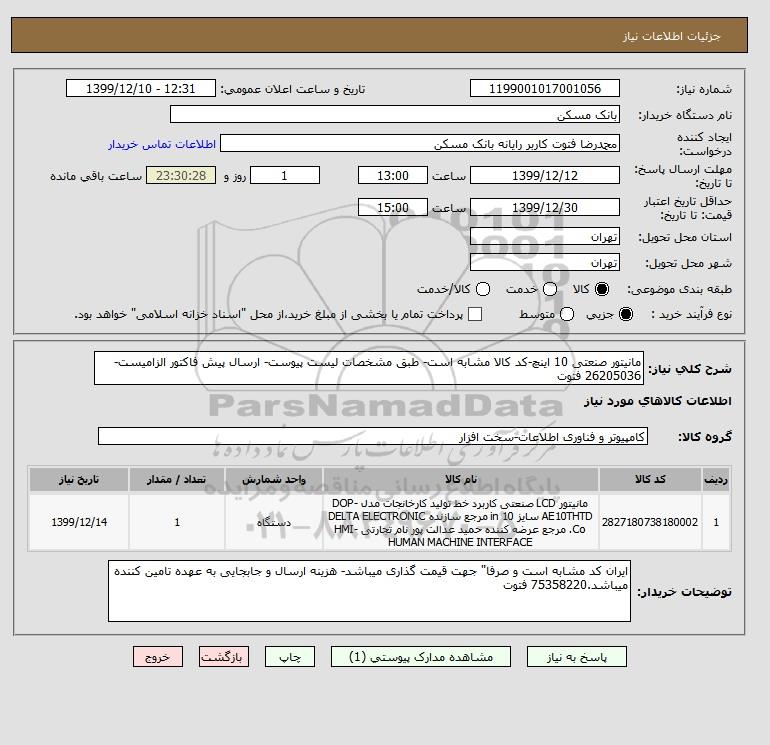
Task: Select the کالا/خدمت radio option
Action: coord(483,289)
